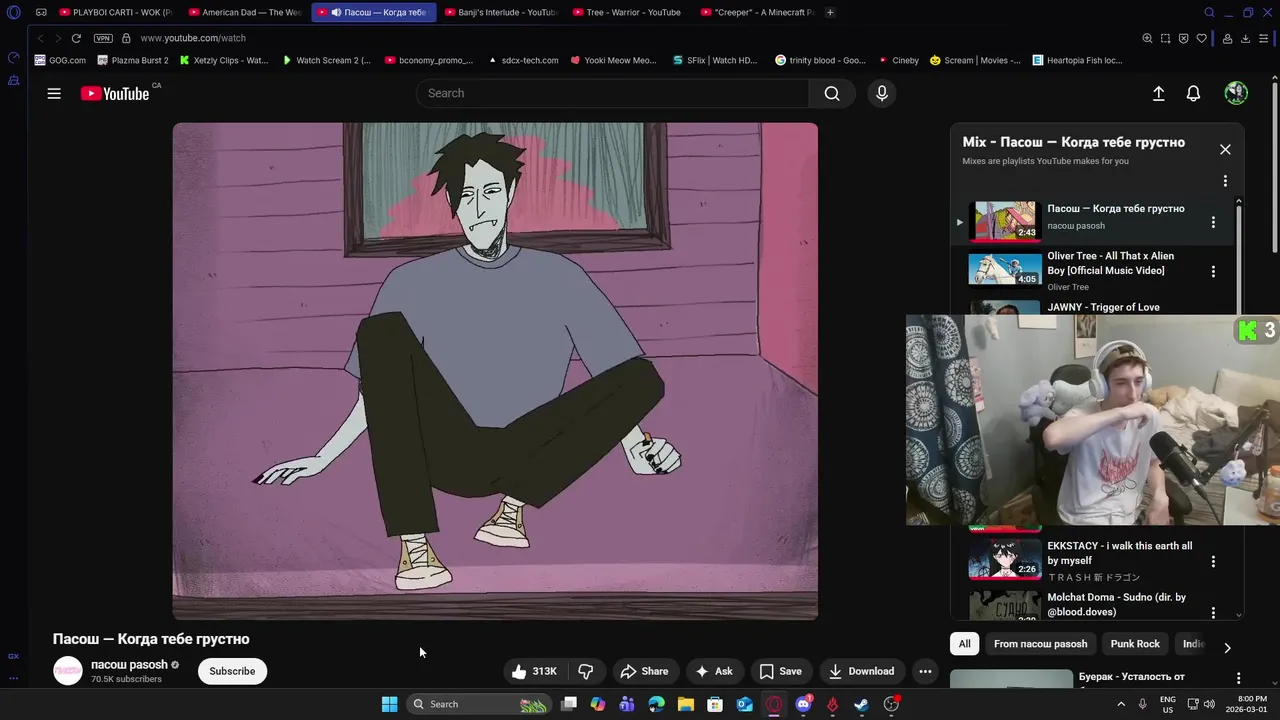Open ad blocker shield icon

click(1183, 38)
